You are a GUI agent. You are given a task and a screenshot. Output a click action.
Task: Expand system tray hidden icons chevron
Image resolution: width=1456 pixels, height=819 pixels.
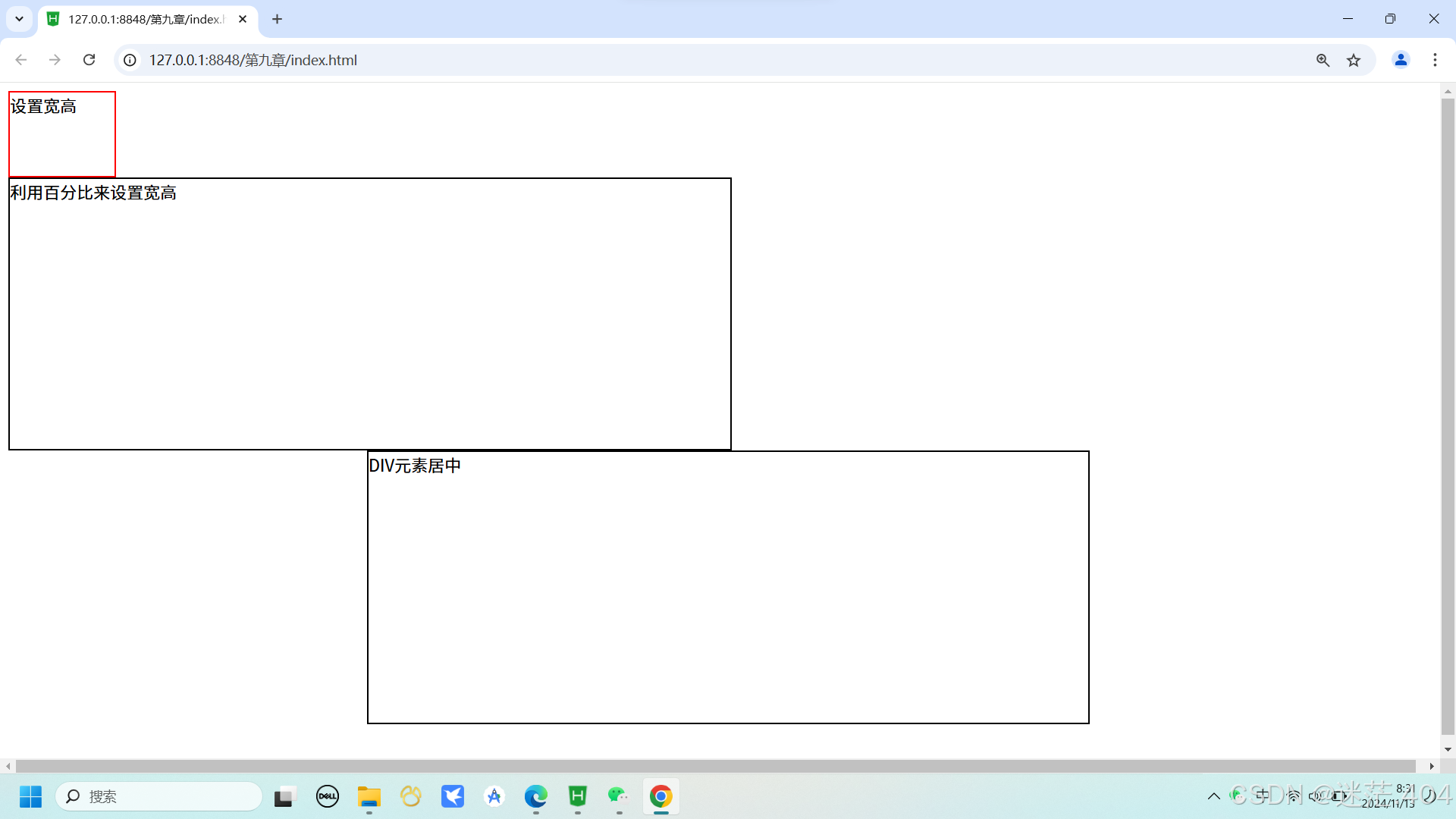click(1213, 796)
